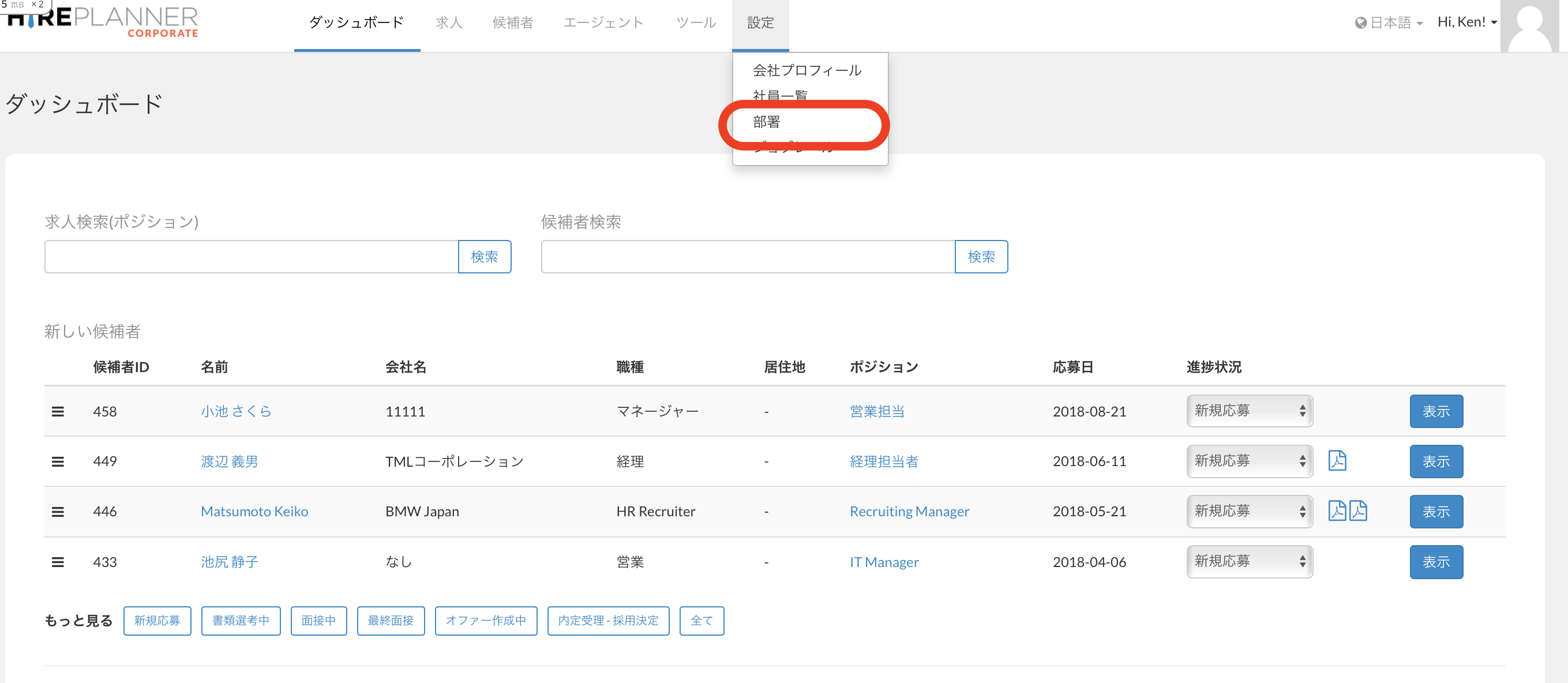Open the Recruiting Manager position link
The image size is (1568, 683).
[909, 511]
